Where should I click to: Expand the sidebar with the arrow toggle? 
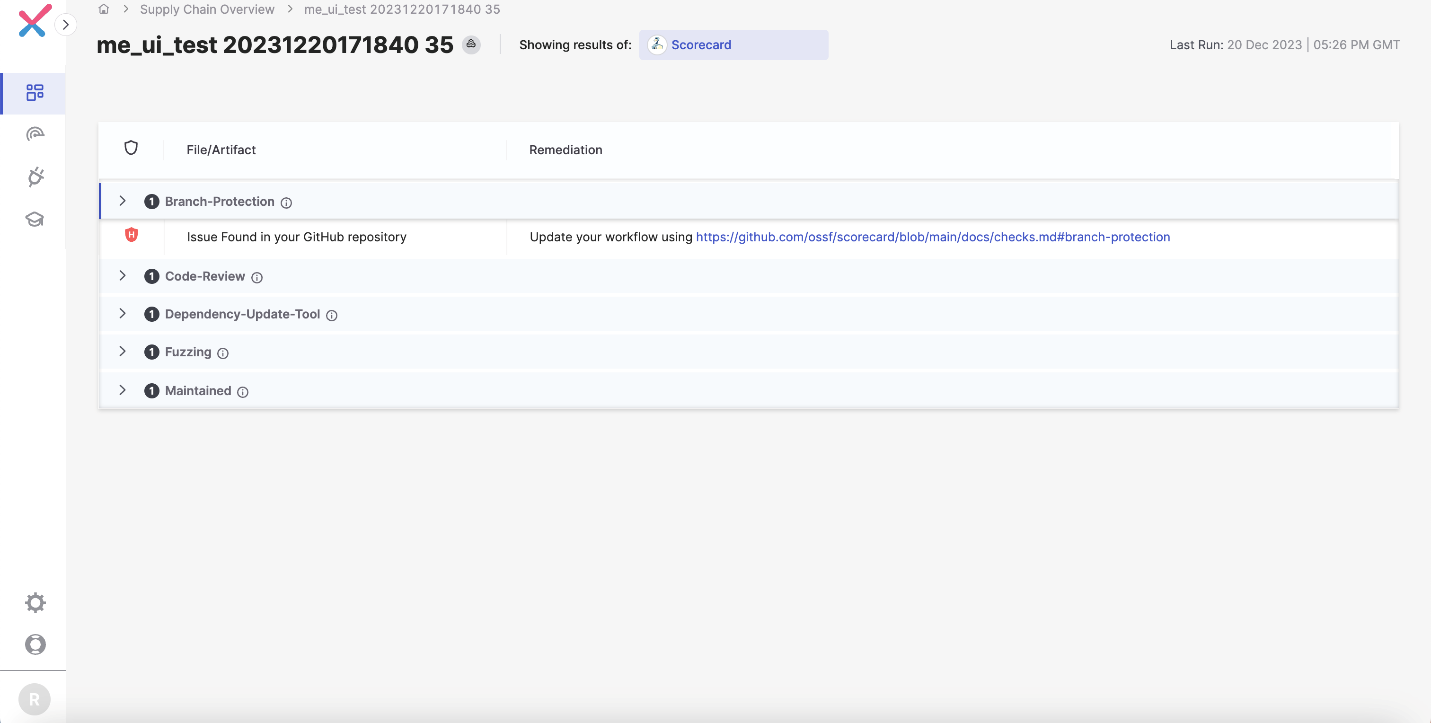coord(66,24)
